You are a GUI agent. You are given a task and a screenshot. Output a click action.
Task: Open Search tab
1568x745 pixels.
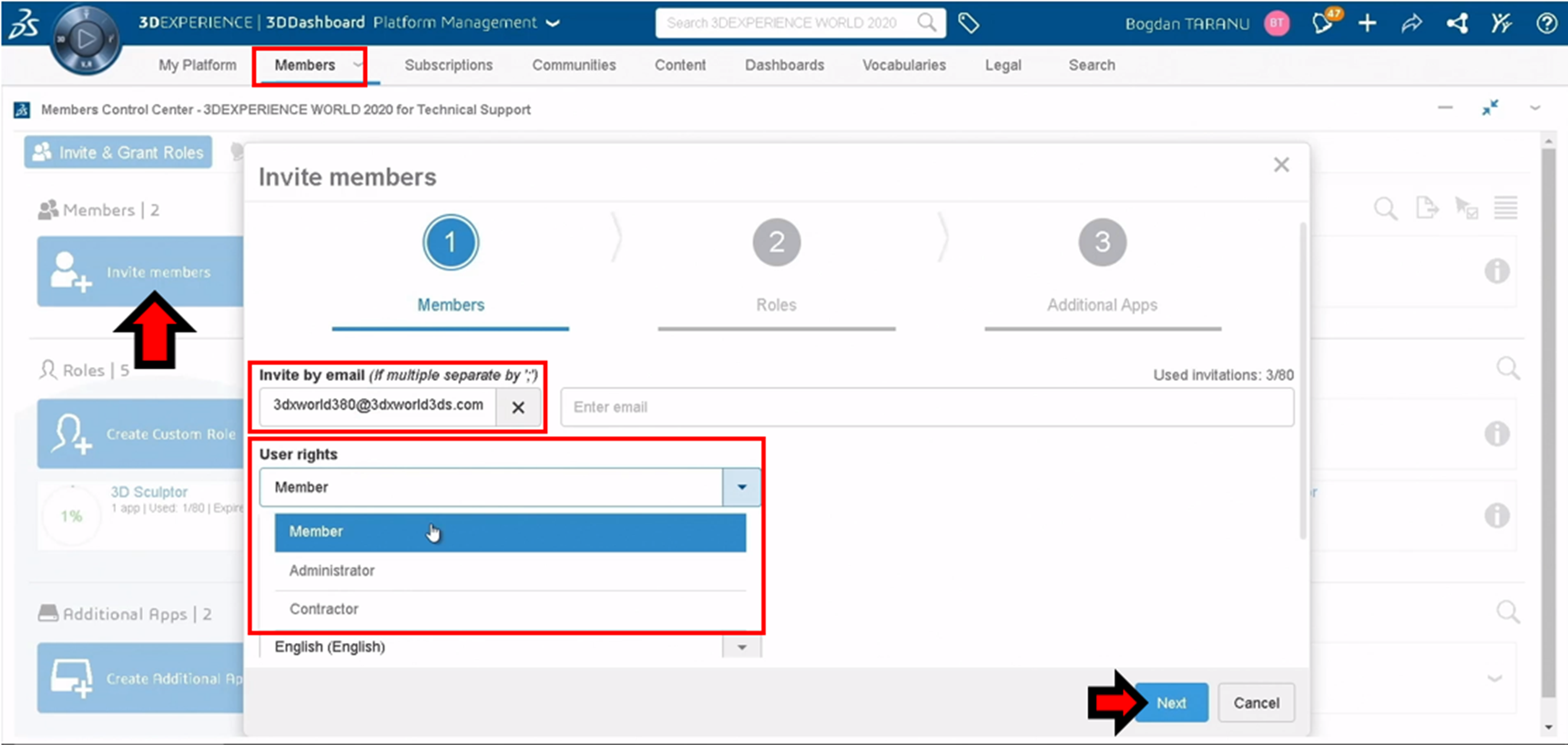(1092, 66)
